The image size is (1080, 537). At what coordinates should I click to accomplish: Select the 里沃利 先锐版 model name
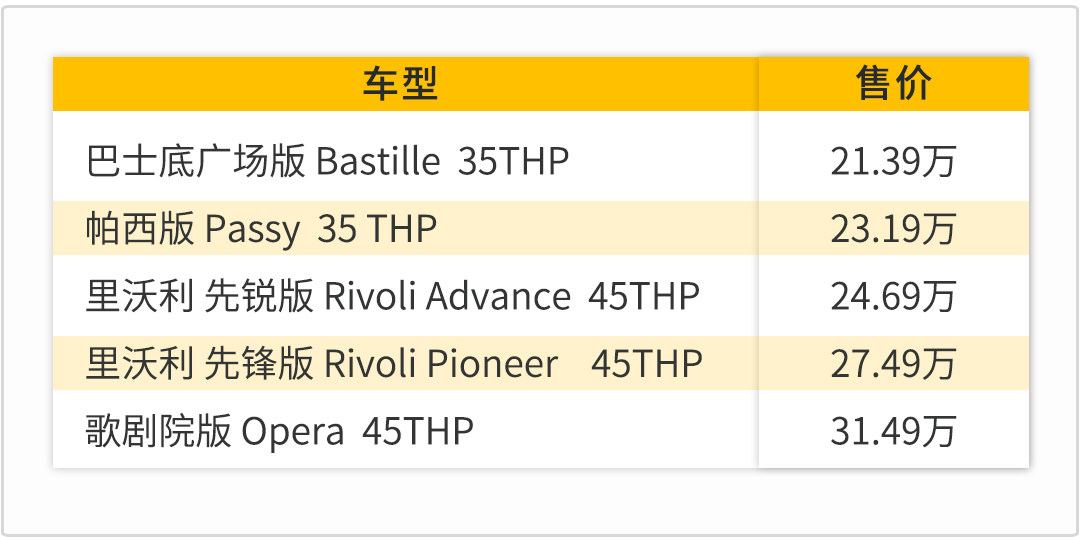(200, 296)
